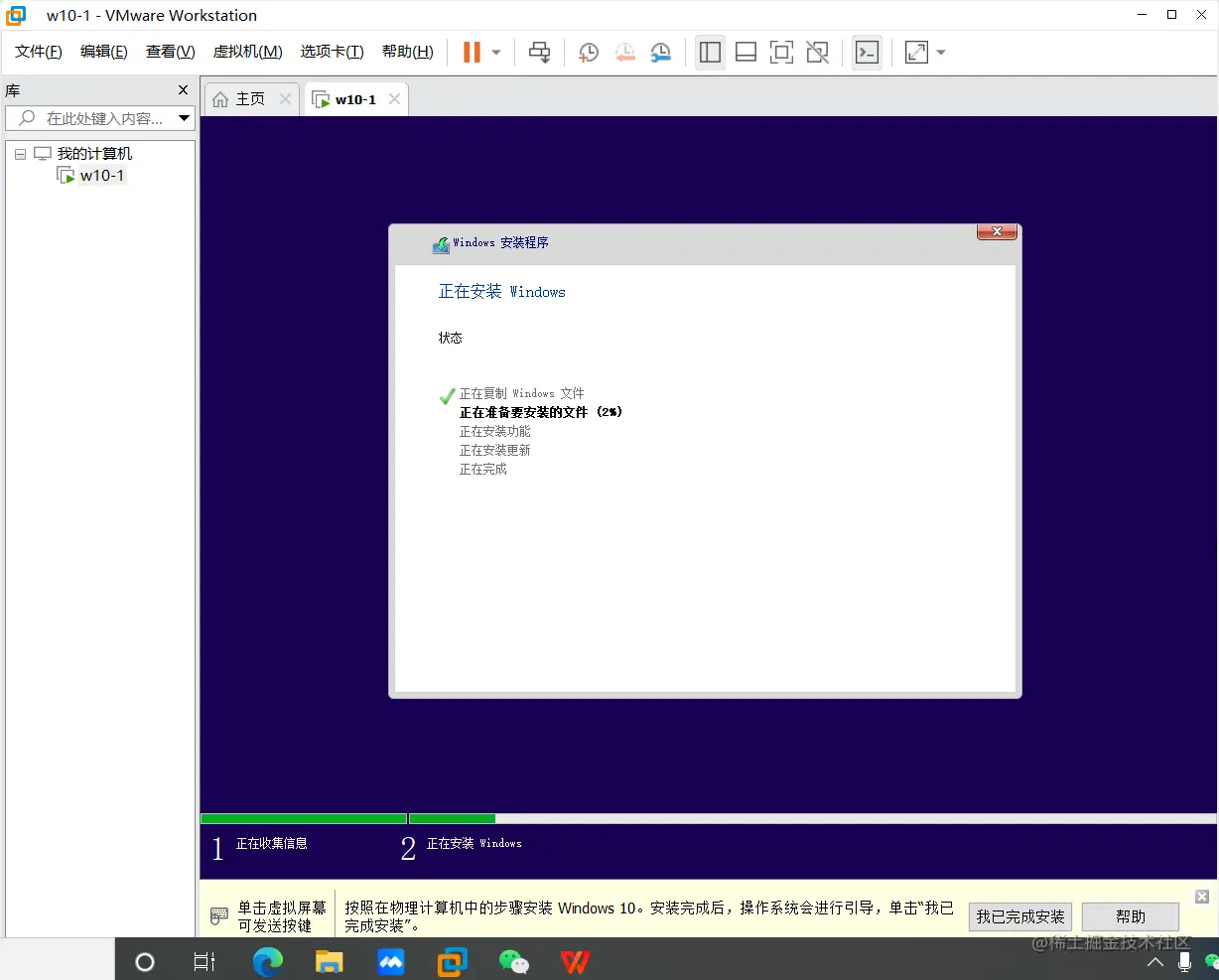Click the microphone icon in system tray
This screenshot has width=1219, height=980.
1184,961
